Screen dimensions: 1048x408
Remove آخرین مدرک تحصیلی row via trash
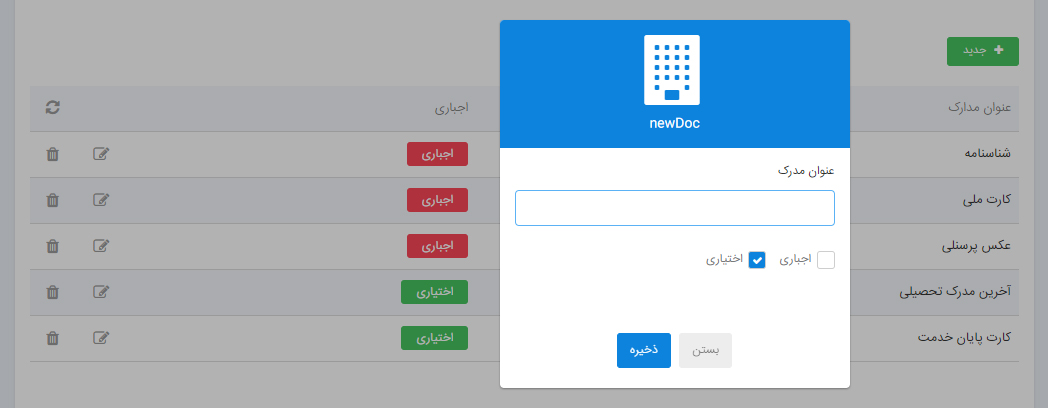coord(53,292)
